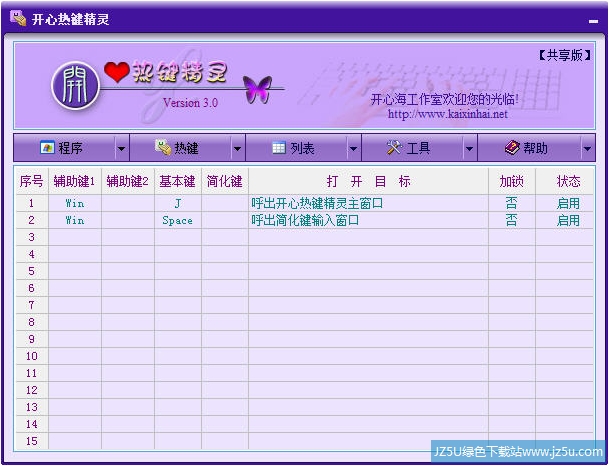This screenshot has height=466, width=609.
Task: Click the title bar app icon
Action: (18, 19)
